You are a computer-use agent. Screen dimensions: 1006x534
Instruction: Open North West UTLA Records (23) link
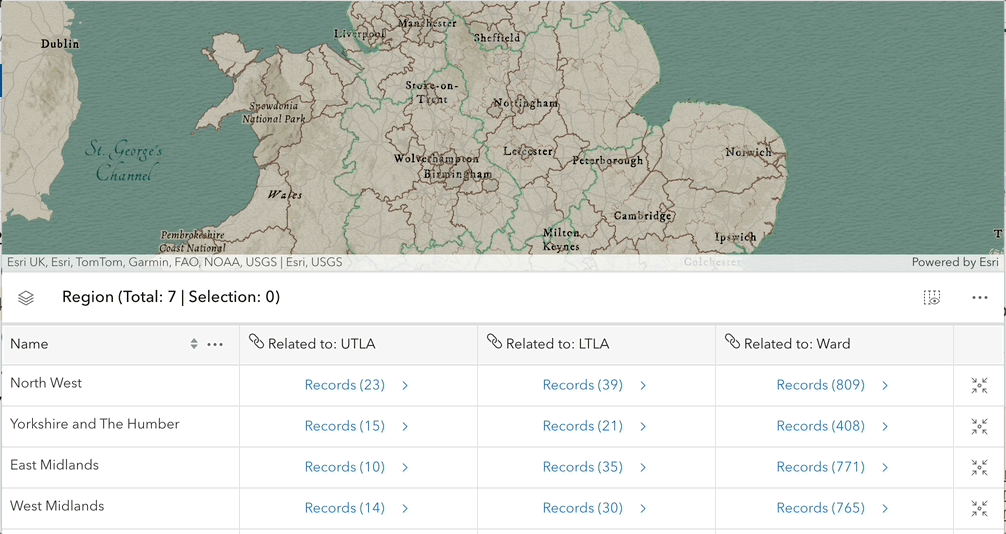[344, 385]
